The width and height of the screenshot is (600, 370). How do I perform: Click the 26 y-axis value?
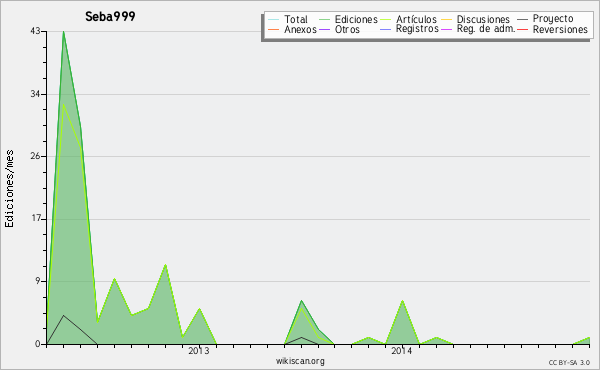point(35,156)
